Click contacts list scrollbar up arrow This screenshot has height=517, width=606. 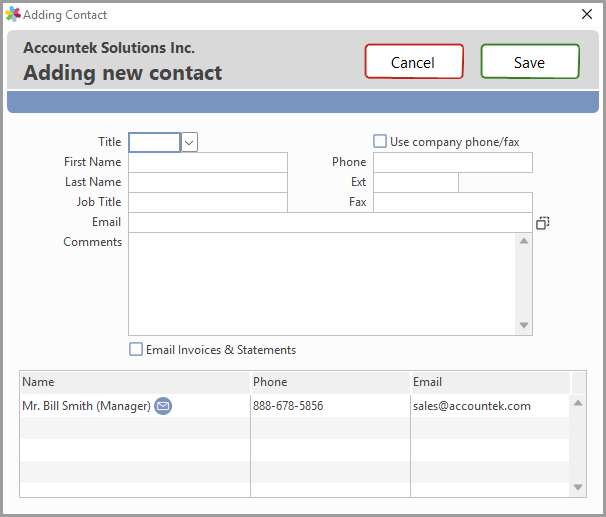pyautogui.click(x=578, y=403)
